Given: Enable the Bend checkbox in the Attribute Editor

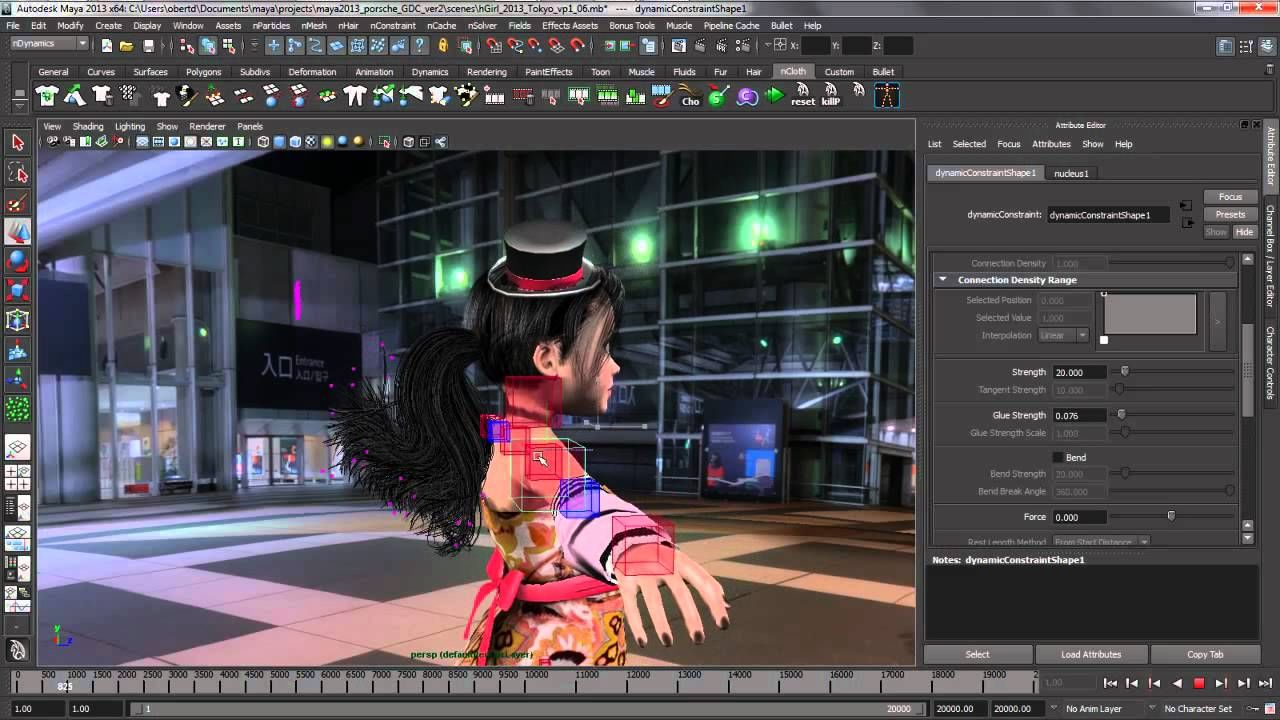Looking at the screenshot, I should click(x=1058, y=457).
